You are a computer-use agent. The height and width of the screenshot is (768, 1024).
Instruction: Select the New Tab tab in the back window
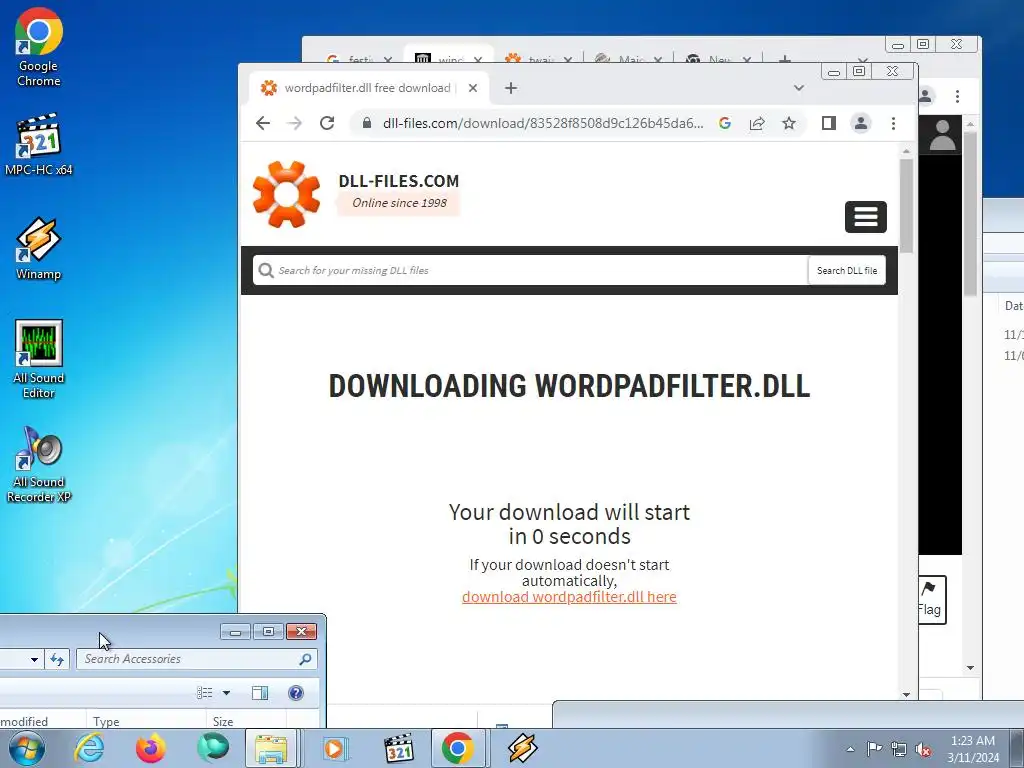718,59
